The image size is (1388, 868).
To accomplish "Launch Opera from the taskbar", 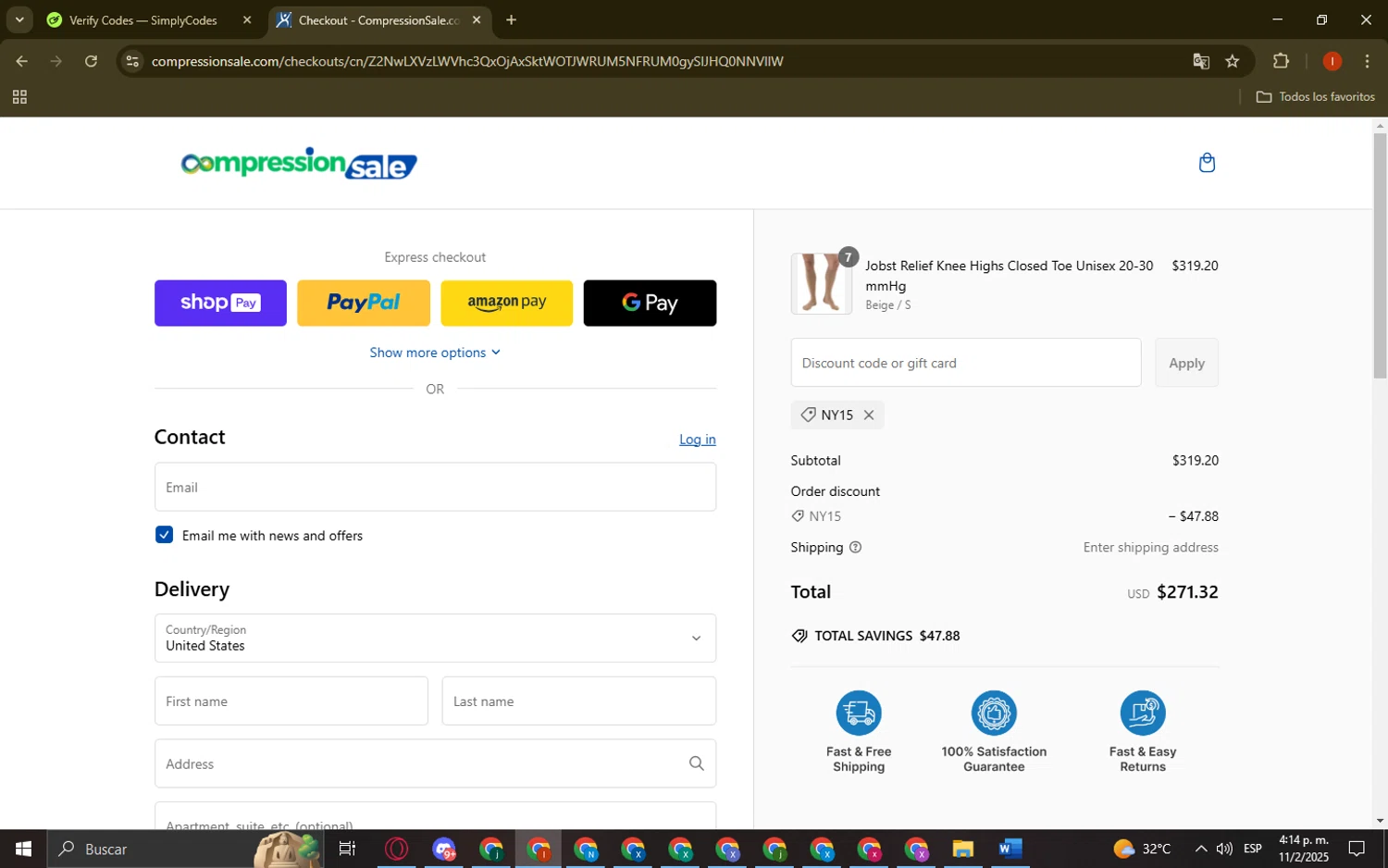I will click(x=396, y=849).
